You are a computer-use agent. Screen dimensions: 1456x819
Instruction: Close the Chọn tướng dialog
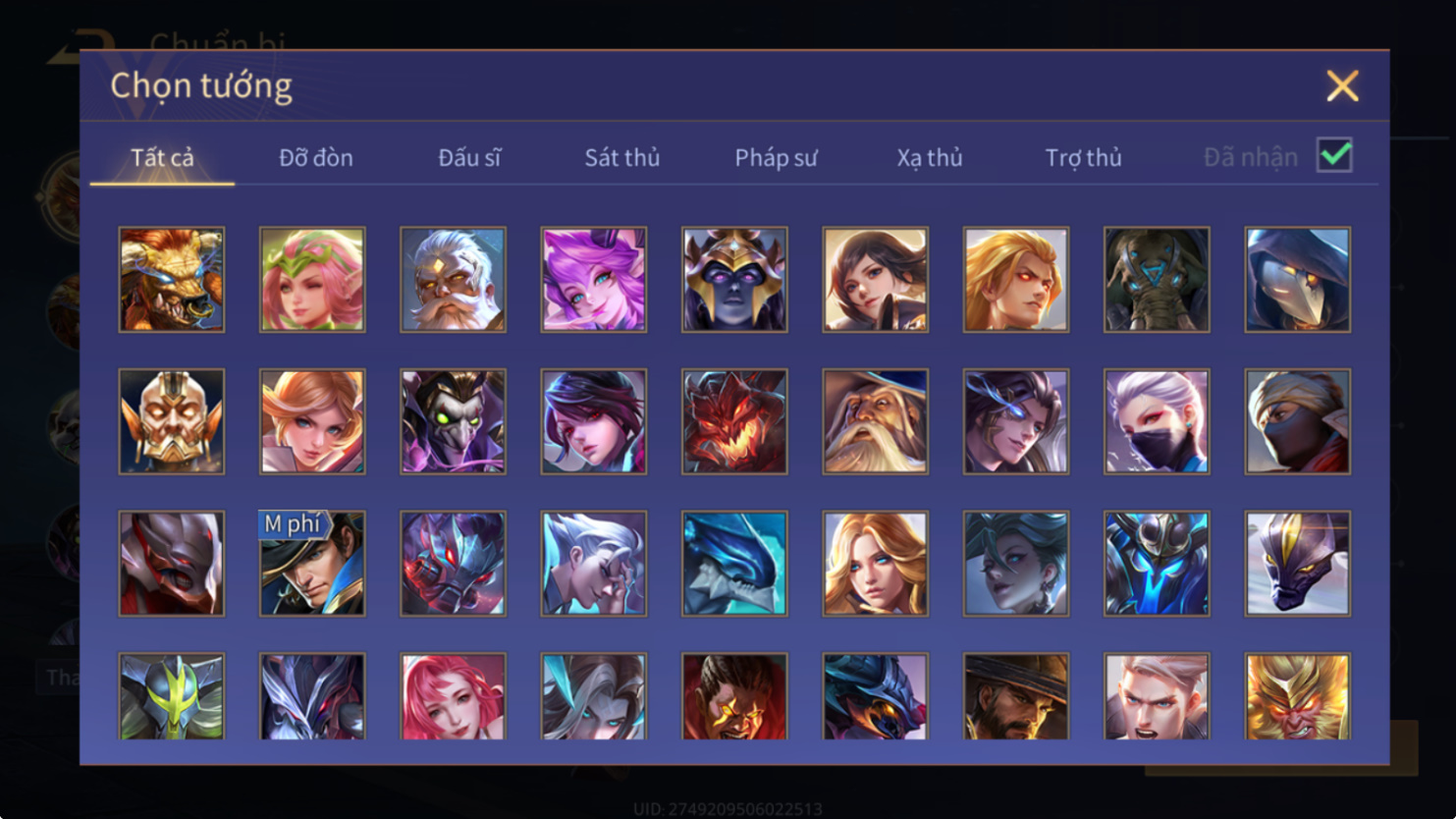1342,85
